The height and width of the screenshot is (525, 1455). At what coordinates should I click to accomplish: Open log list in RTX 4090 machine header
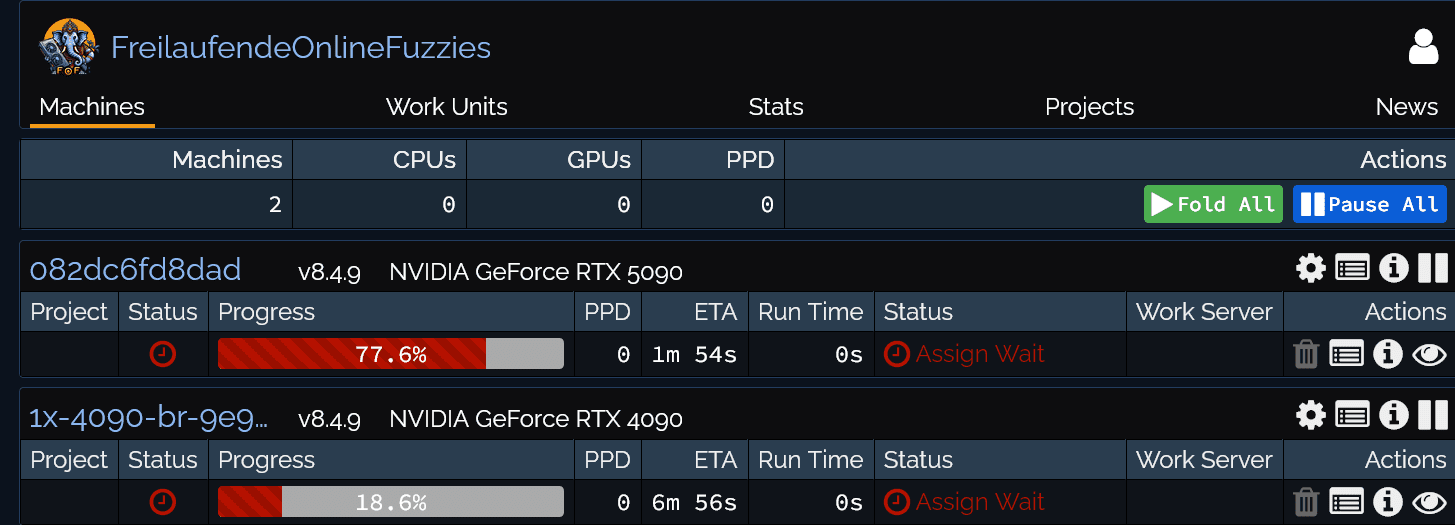(1352, 415)
